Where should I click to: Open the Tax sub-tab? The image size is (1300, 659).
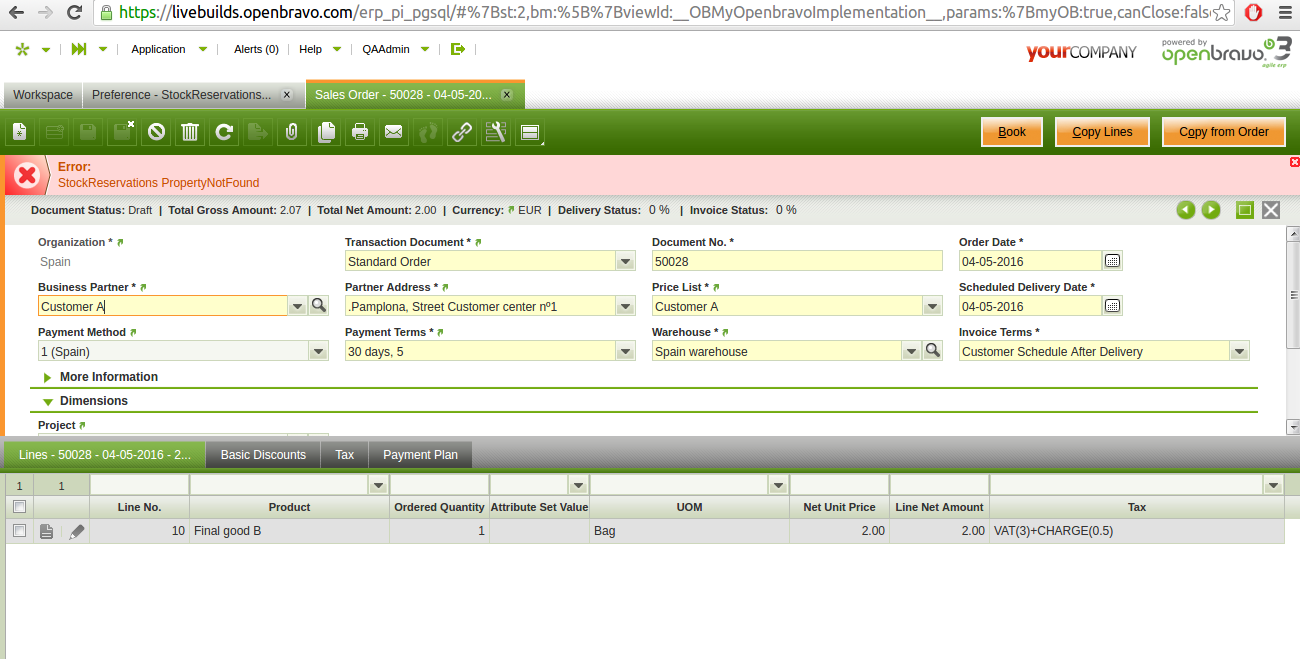click(x=345, y=455)
